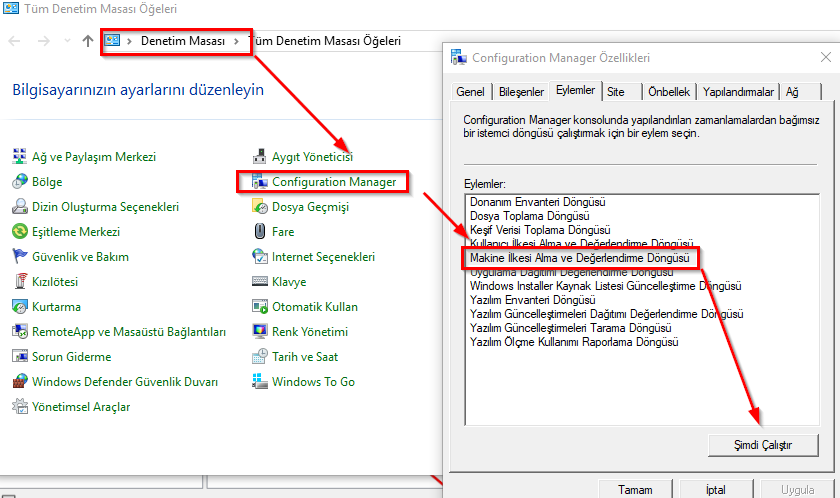Image resolution: width=840 pixels, height=498 pixels.
Task: Open Tarih ve Saat icon
Action: (x=260, y=357)
